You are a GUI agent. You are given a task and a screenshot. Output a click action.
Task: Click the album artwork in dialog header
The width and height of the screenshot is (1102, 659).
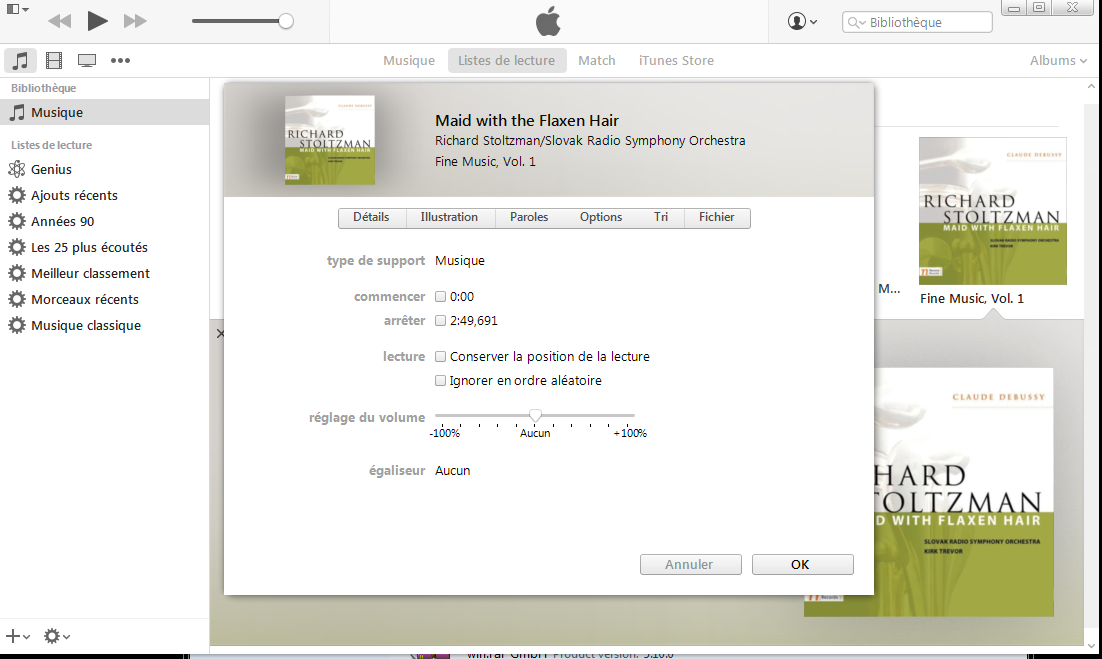pyautogui.click(x=330, y=140)
